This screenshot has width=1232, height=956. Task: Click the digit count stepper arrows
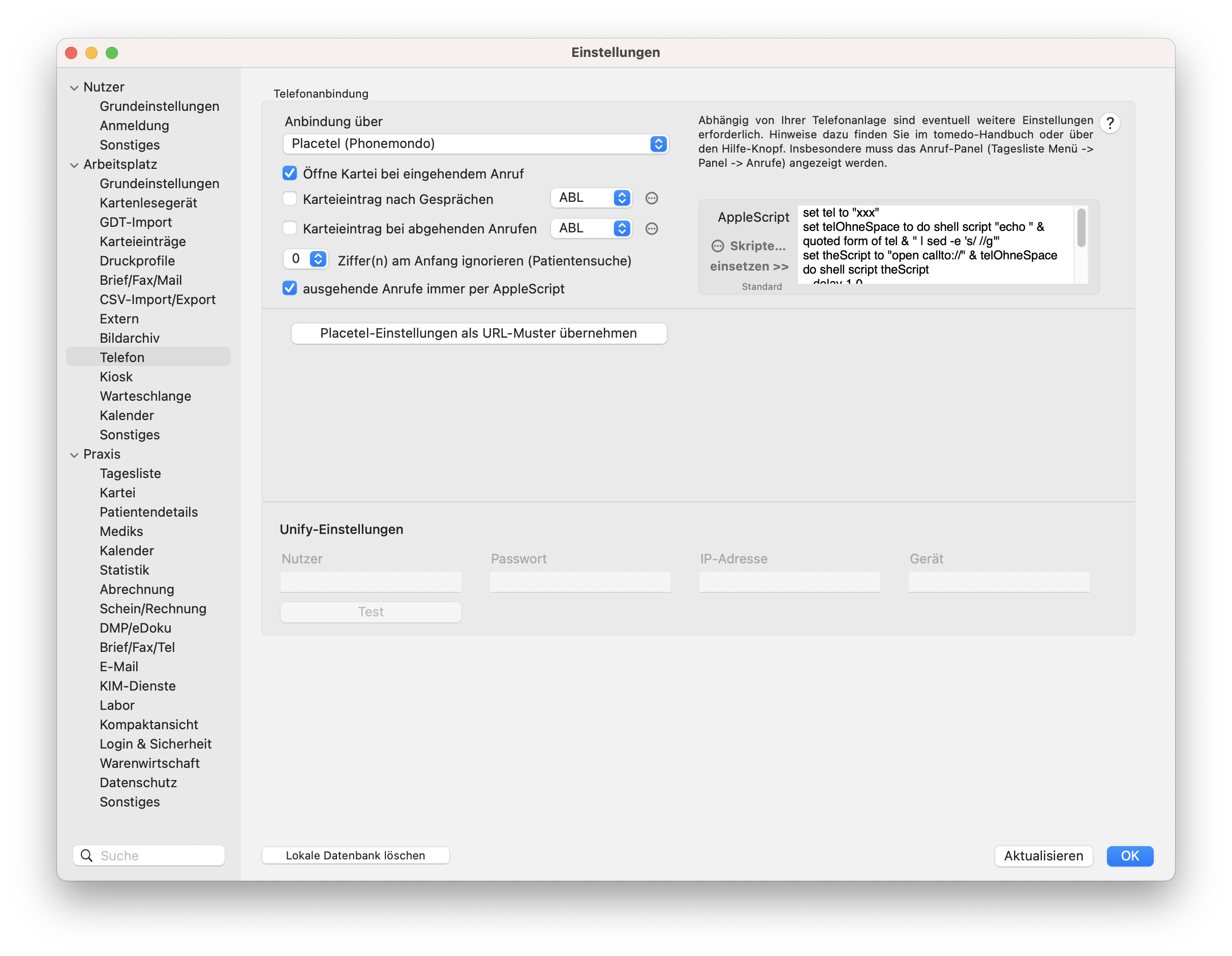coord(318,259)
